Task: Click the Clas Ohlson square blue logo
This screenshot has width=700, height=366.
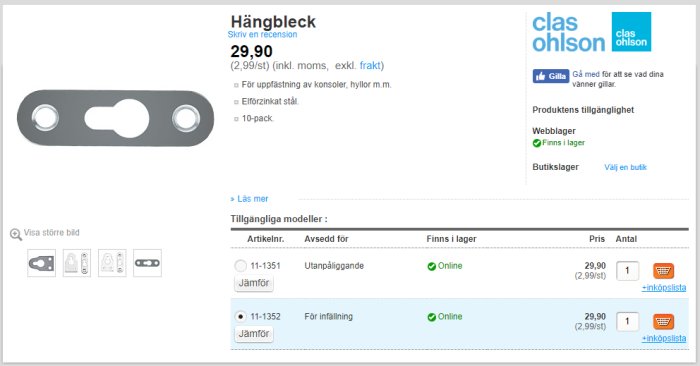Action: tap(631, 32)
